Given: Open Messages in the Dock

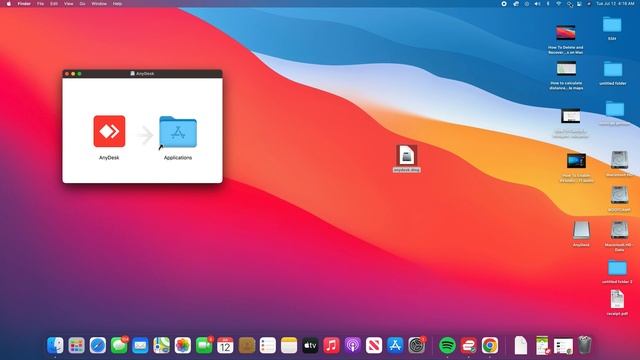Looking at the screenshot, I should 119,346.
